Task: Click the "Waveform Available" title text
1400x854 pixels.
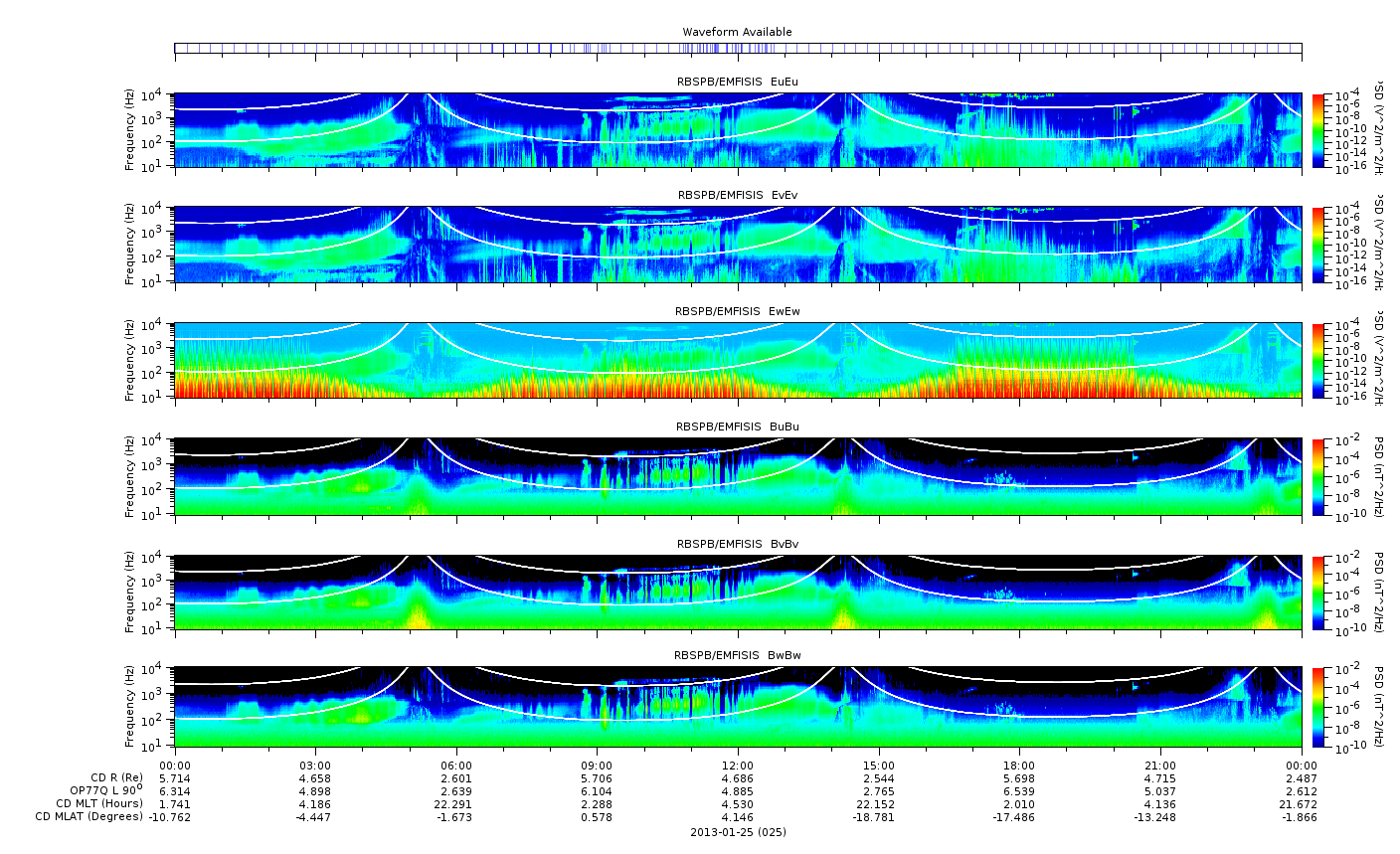Action: pyautogui.click(x=737, y=32)
